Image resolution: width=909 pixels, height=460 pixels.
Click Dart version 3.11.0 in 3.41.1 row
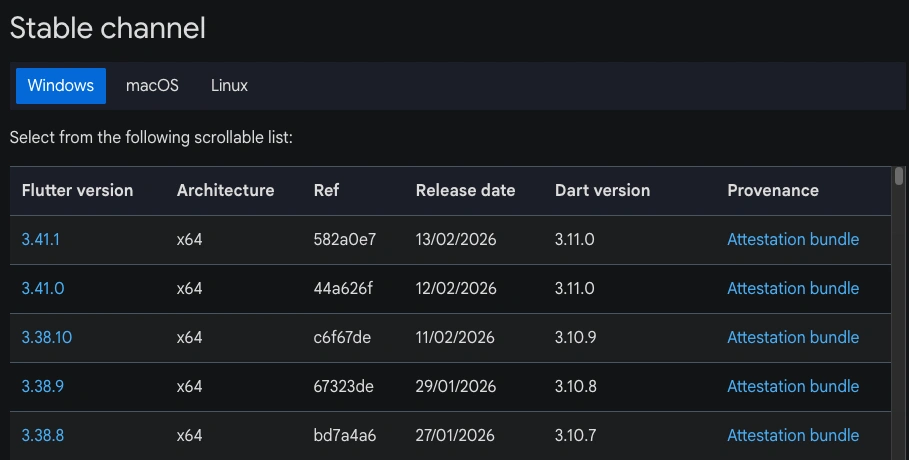point(575,240)
